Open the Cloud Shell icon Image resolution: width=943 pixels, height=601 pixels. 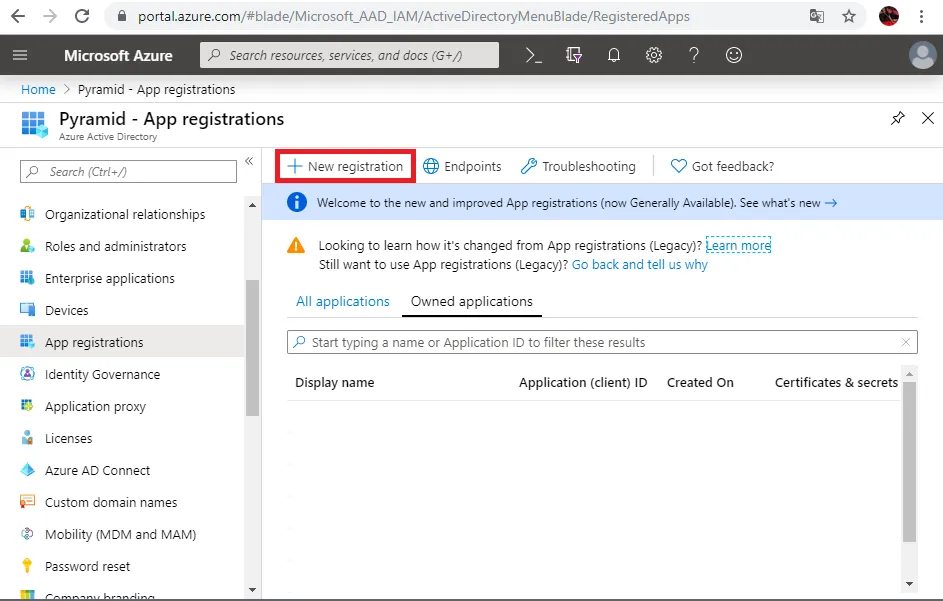[533, 55]
